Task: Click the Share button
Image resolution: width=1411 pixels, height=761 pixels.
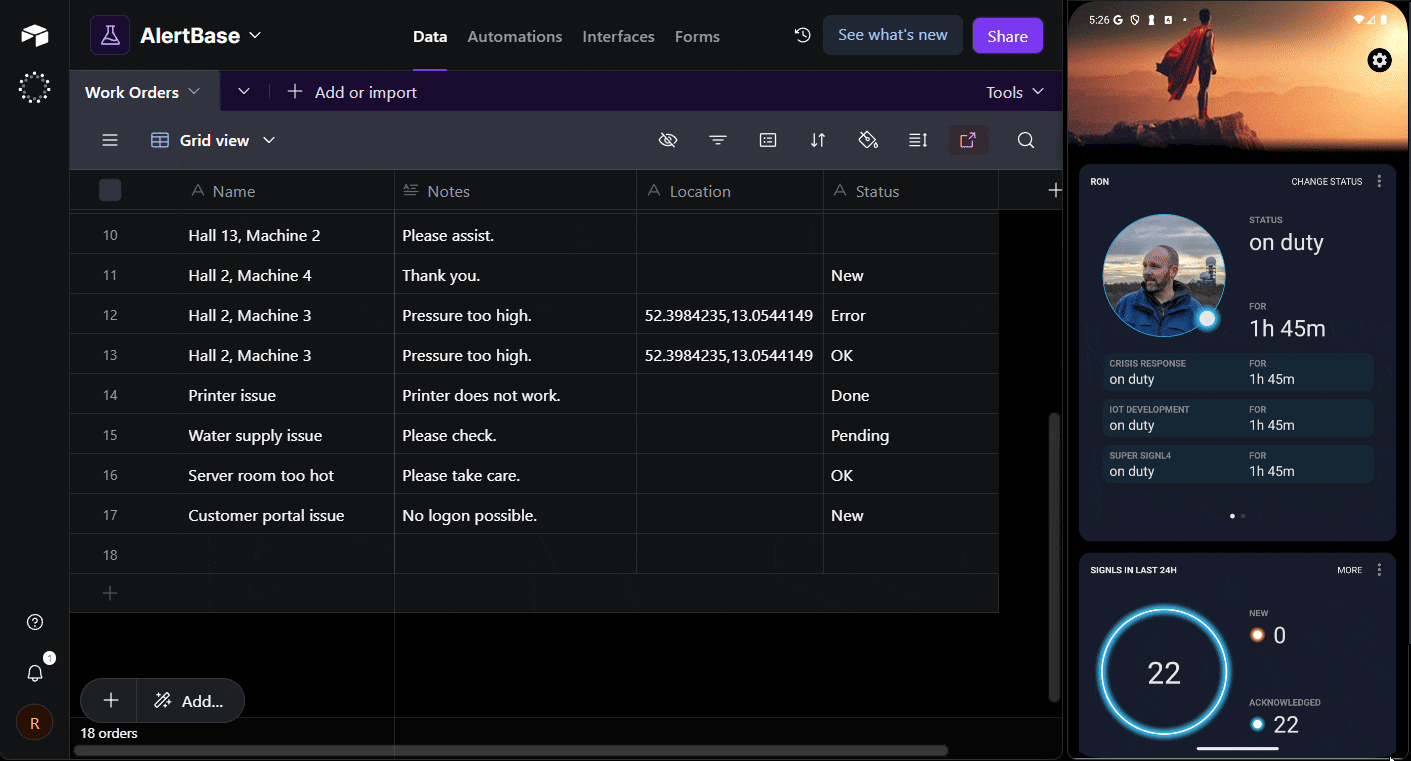Action: [1007, 36]
